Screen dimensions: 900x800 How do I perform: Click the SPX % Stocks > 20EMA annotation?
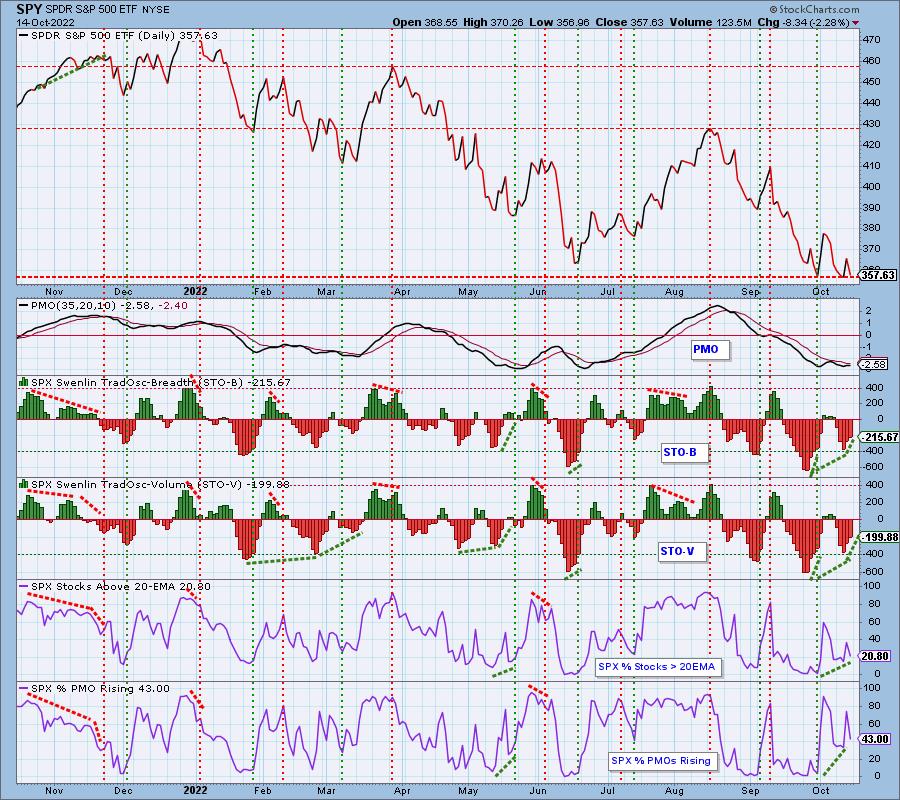click(657, 667)
